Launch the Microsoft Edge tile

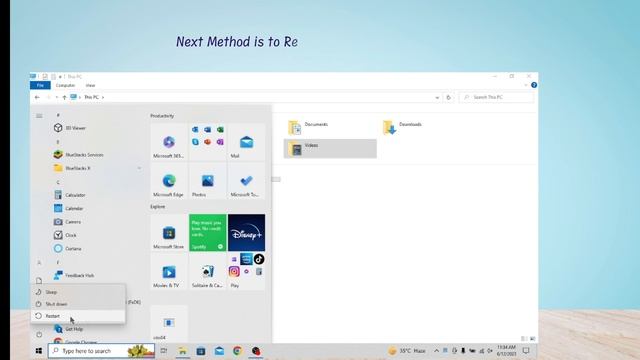169,181
